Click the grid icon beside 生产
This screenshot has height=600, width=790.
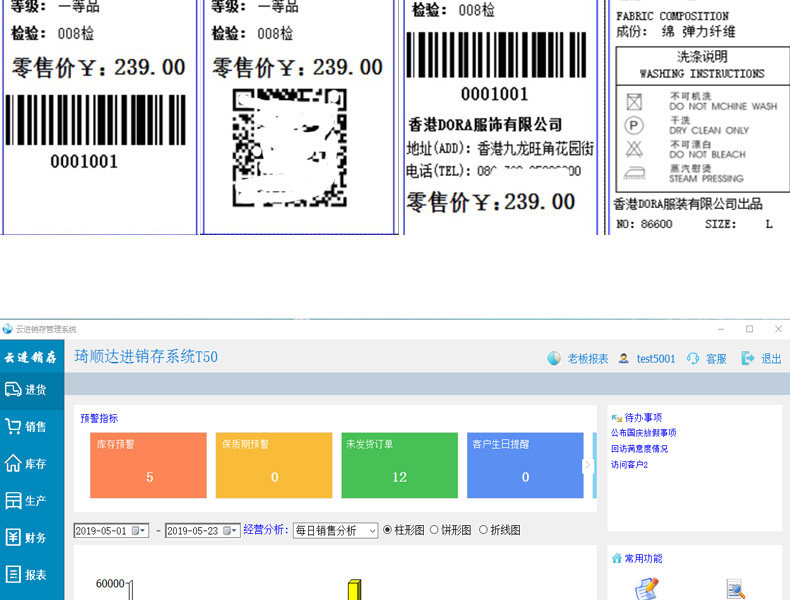[13, 500]
